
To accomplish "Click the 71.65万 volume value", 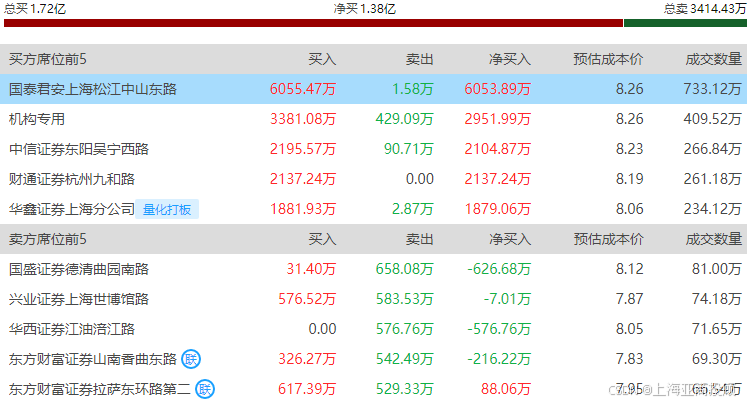I will coord(717,329).
